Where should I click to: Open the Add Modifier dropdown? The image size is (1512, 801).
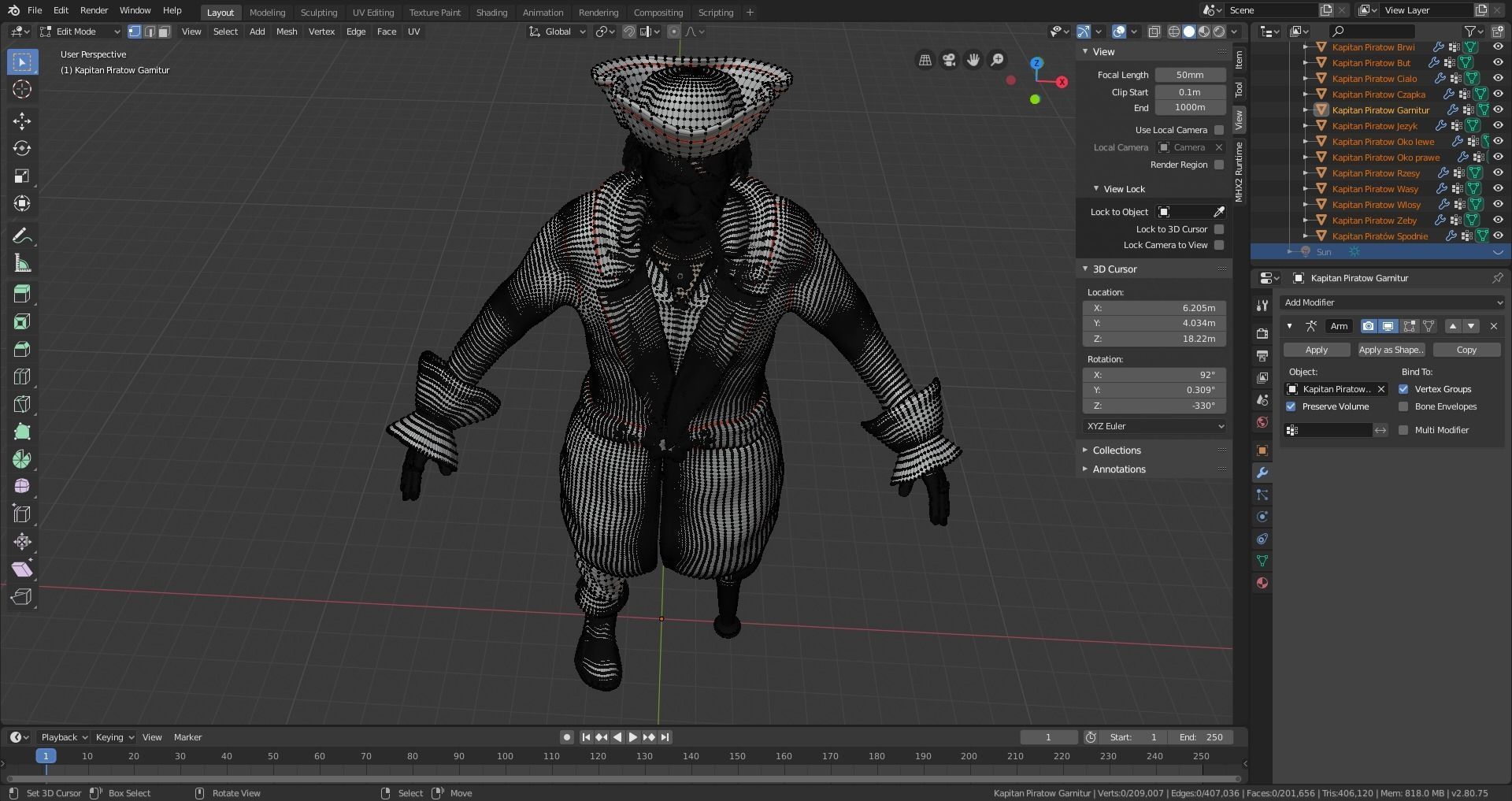tap(1392, 302)
